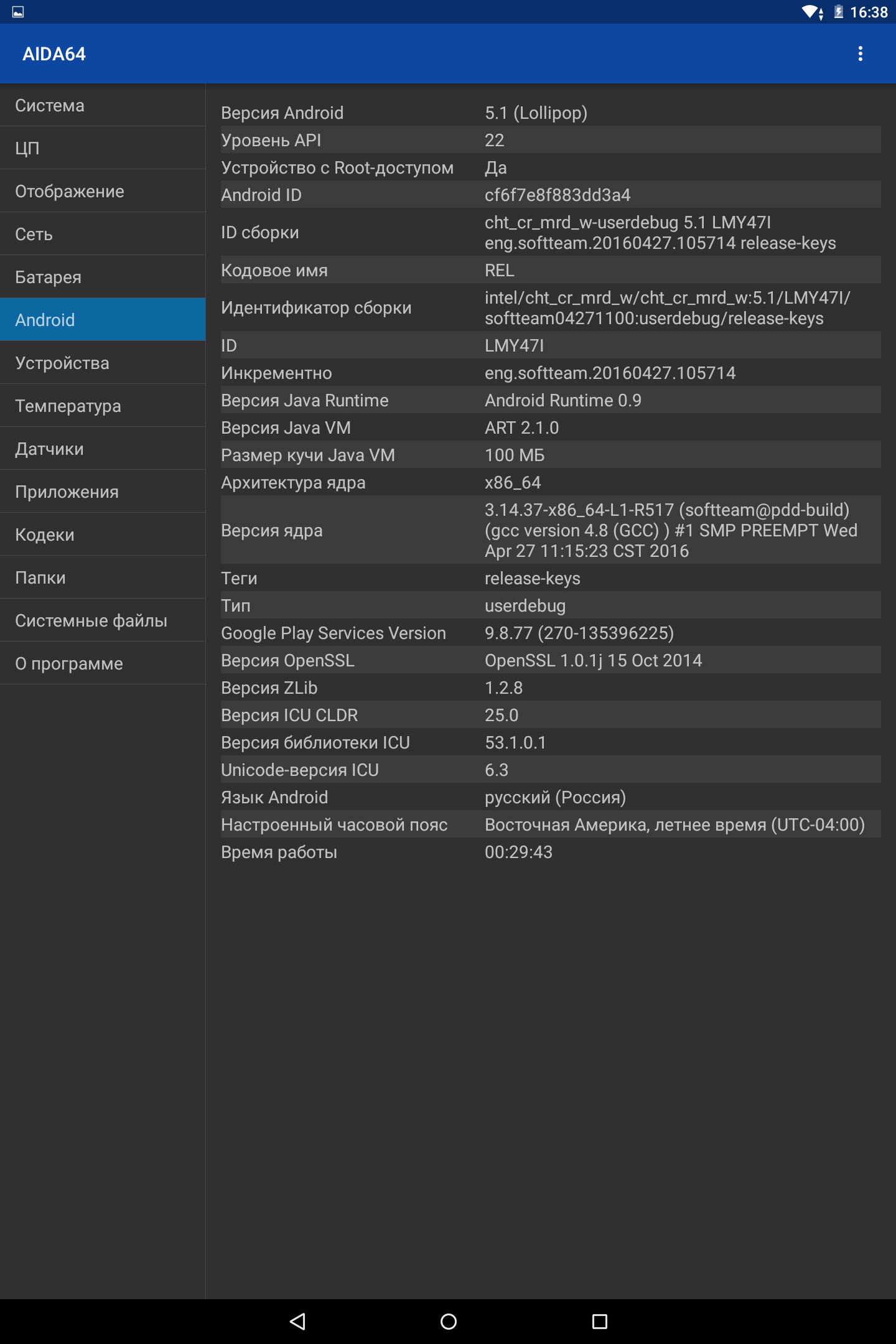Tap the recent apps square button
896x1344 pixels.
pos(599,1321)
